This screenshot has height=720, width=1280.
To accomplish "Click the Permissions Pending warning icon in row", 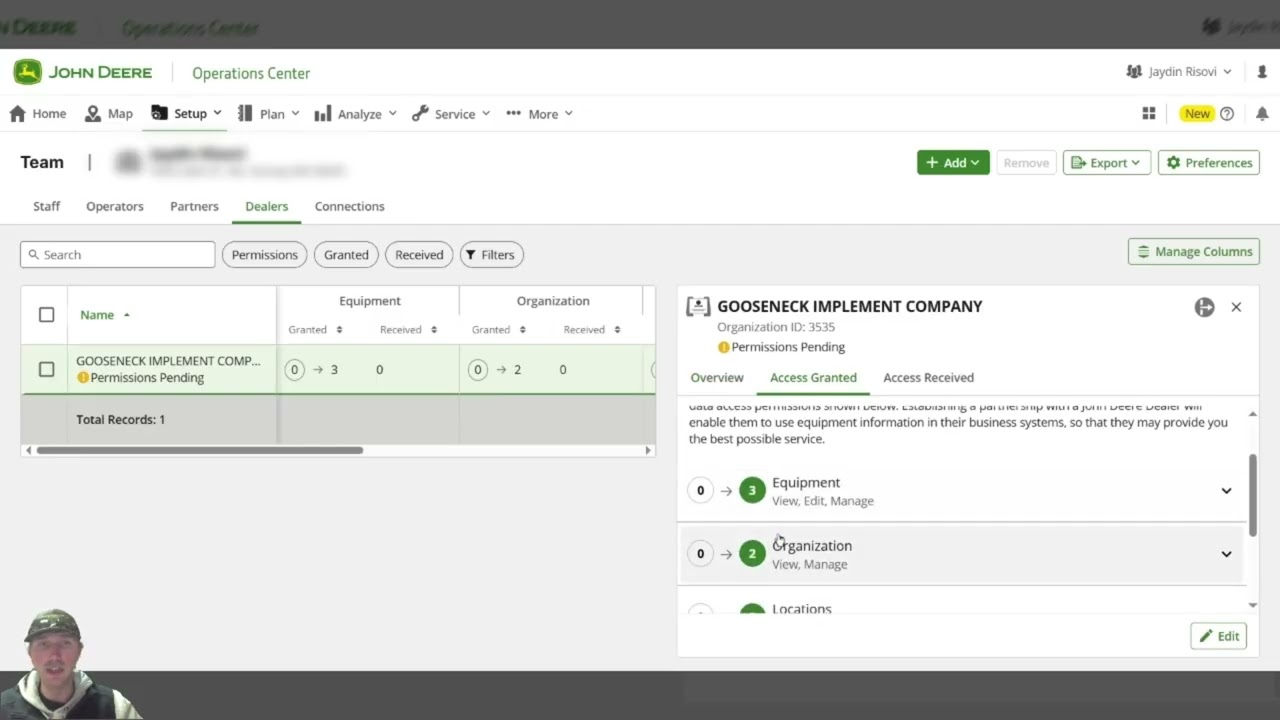I will [x=83, y=378].
